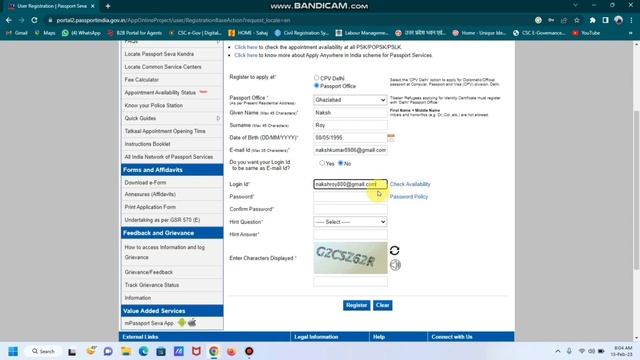Open the Windows Start menu
Screen dimensions: 640x360
13,351
